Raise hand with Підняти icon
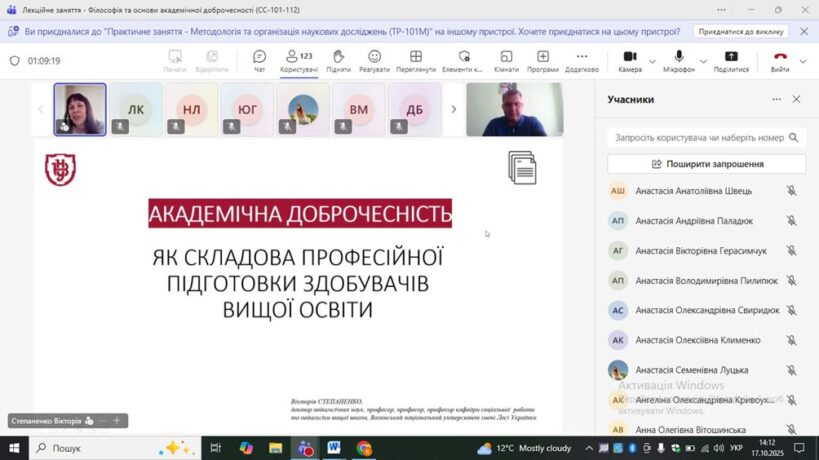The height and width of the screenshot is (460, 819). (338, 60)
